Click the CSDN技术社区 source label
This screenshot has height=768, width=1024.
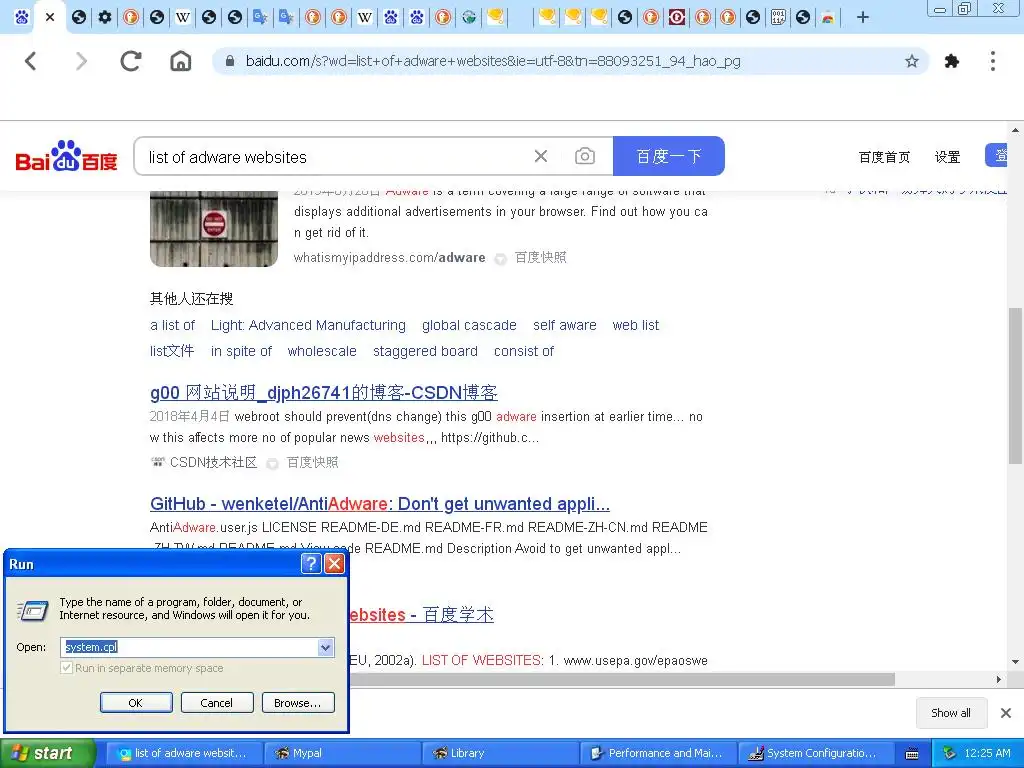(x=213, y=462)
